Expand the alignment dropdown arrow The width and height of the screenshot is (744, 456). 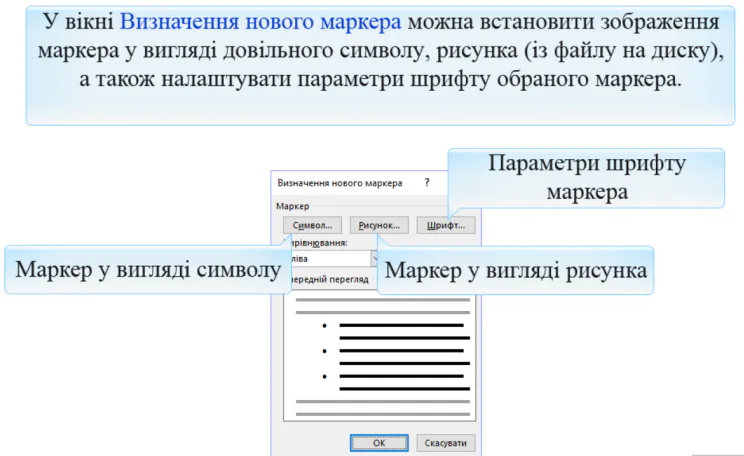[x=374, y=258]
